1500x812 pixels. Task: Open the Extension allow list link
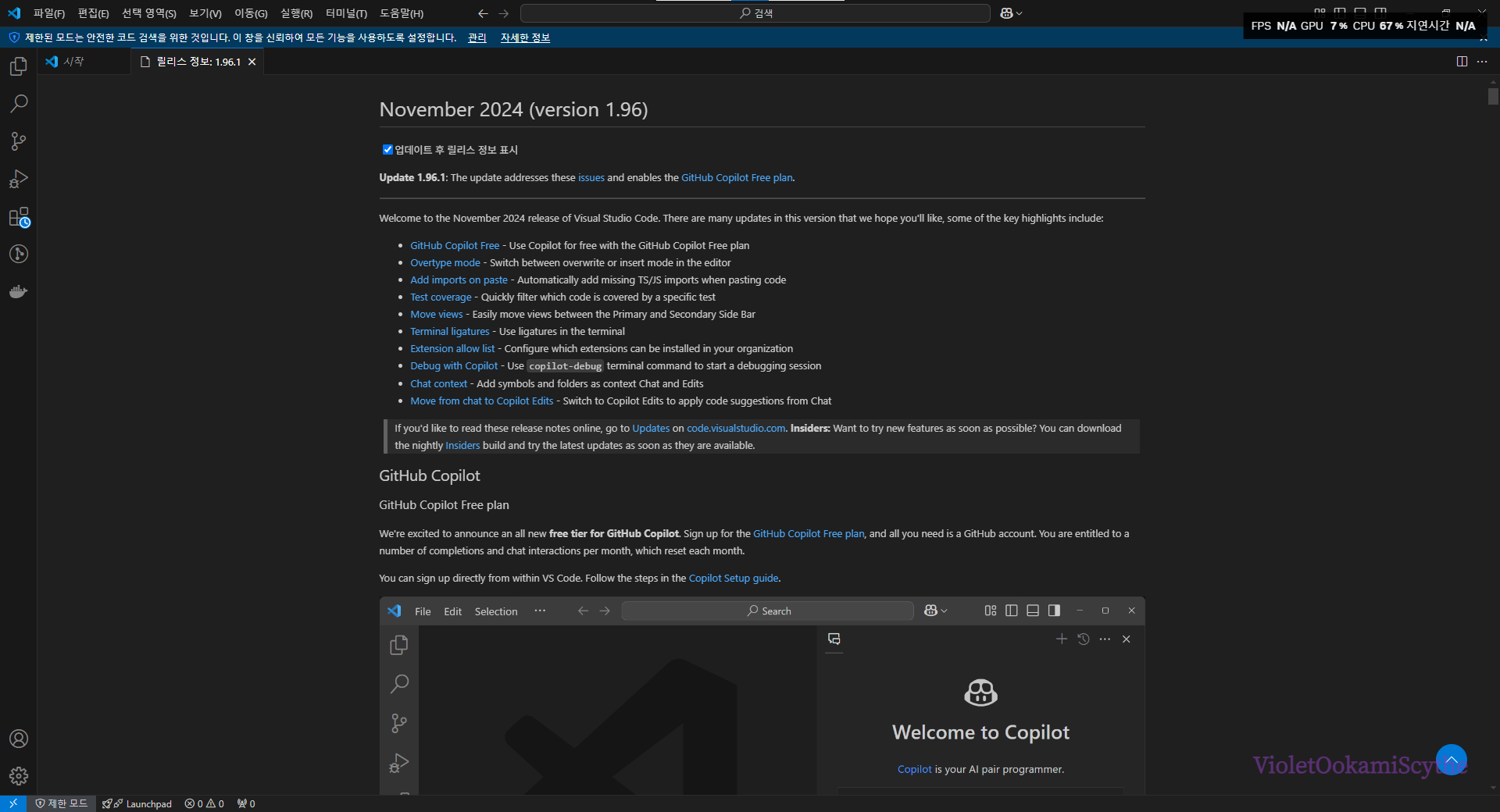[452, 349]
